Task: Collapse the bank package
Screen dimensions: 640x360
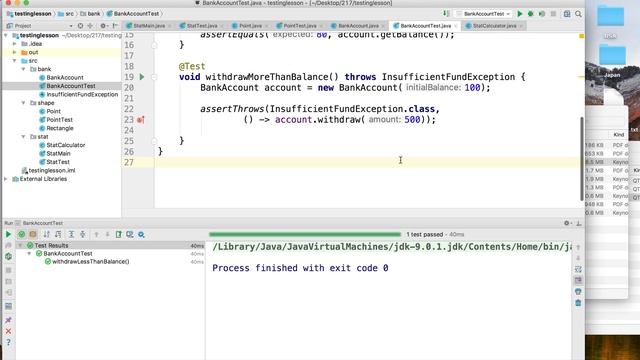Action: click(x=23, y=69)
